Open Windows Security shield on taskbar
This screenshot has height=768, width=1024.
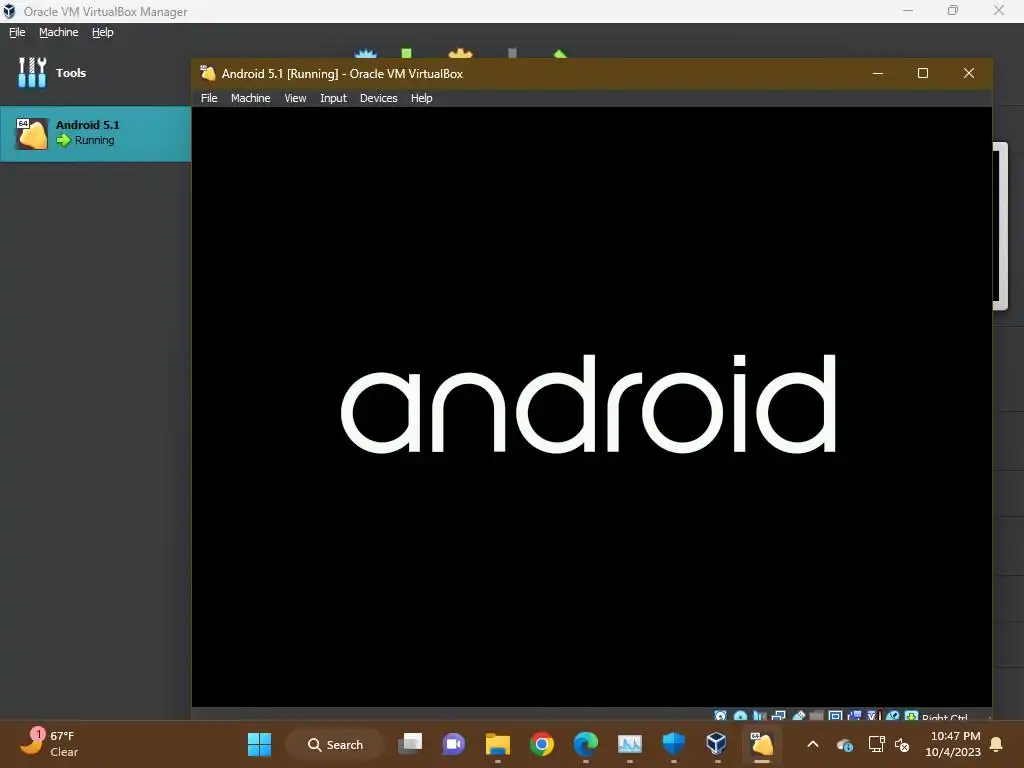(673, 744)
